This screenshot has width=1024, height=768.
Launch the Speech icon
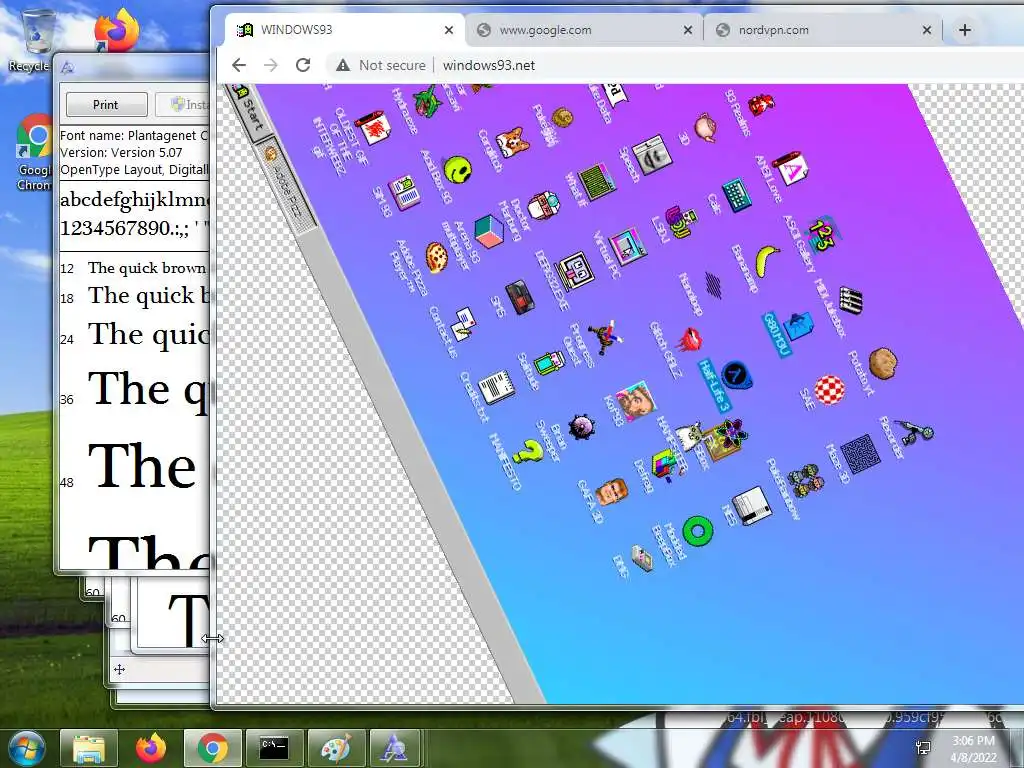point(652,155)
